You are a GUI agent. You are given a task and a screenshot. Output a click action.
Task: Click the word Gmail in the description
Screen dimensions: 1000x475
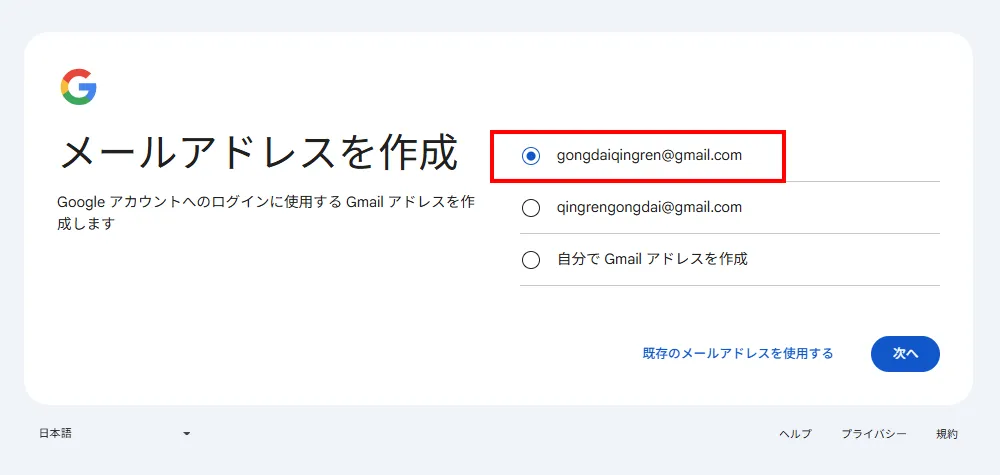365,201
